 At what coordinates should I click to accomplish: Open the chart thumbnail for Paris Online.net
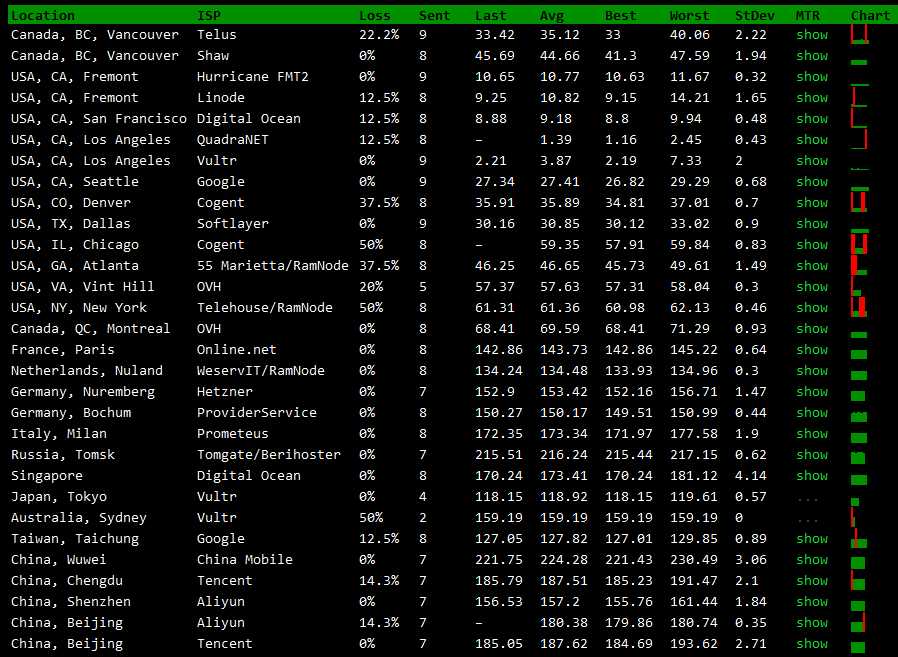coord(859,354)
